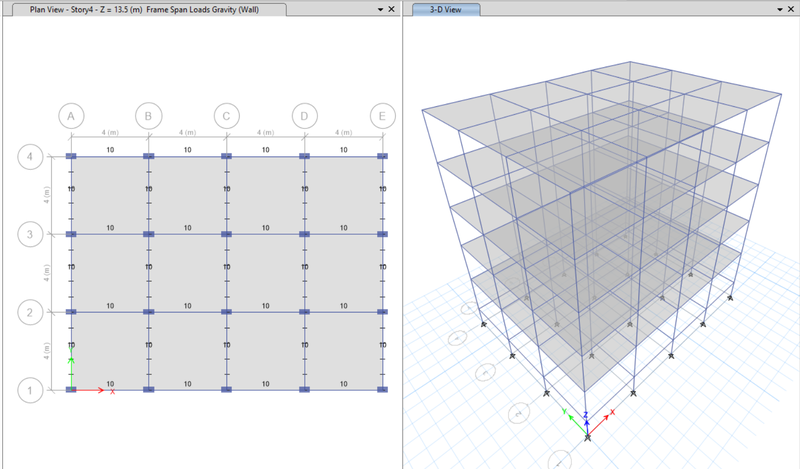Click the 4 (m) dimension between A and B

point(110,133)
